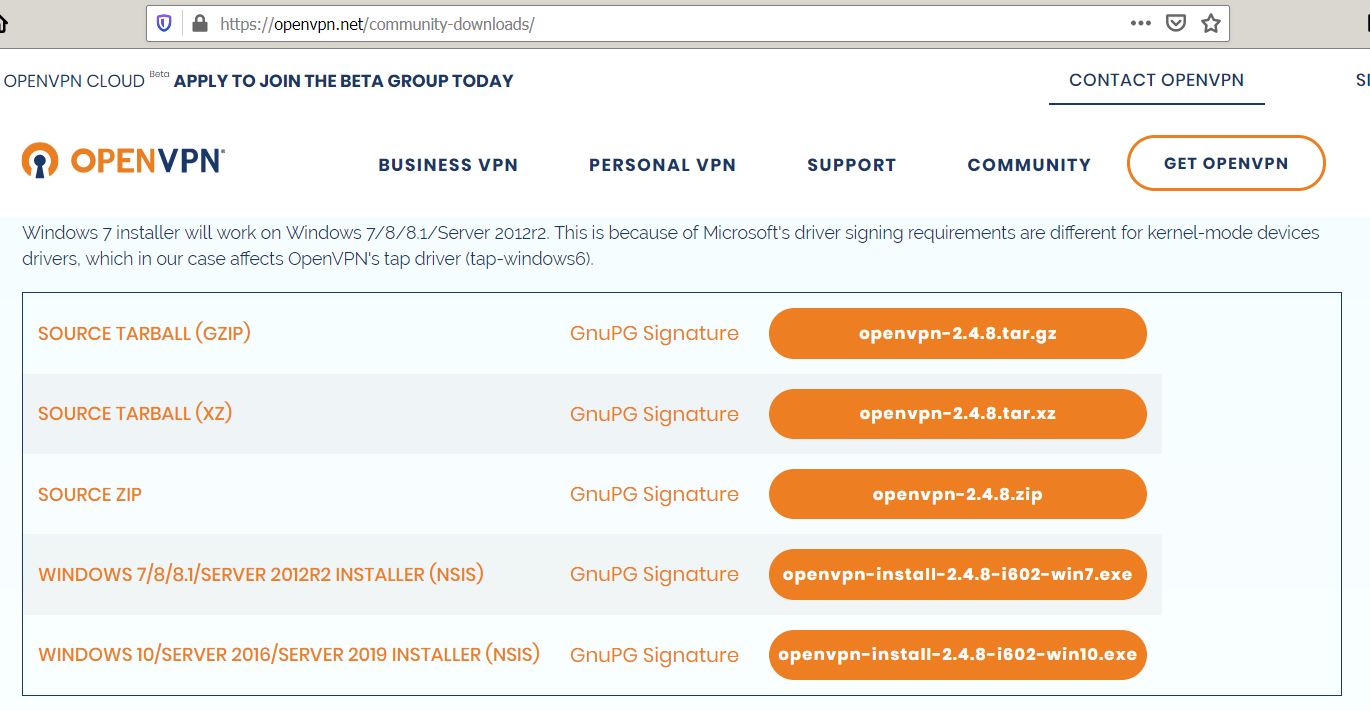The width and height of the screenshot is (1370, 711).
Task: Open the Business VPN menu
Action: pyautogui.click(x=448, y=165)
